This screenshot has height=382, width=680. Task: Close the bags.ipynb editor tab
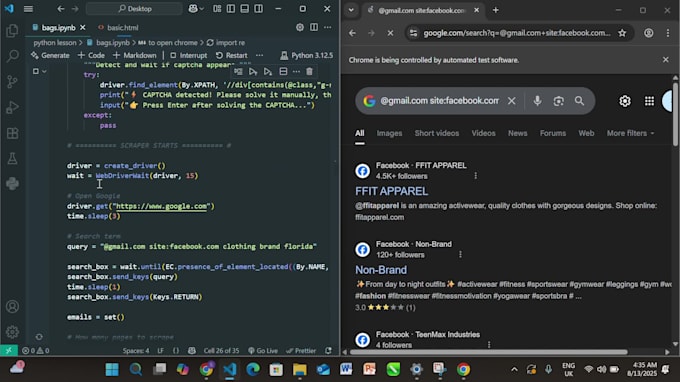click(x=82, y=27)
